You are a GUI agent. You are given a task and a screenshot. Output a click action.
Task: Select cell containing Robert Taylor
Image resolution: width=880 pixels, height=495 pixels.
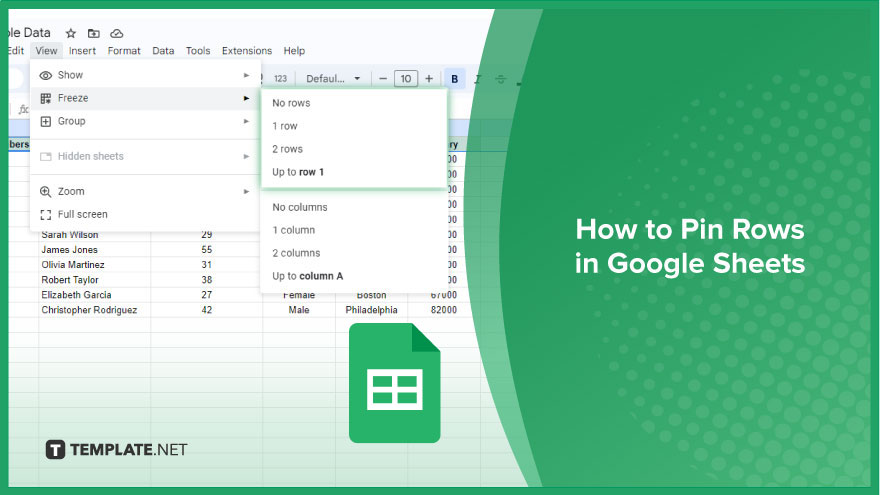[94, 280]
